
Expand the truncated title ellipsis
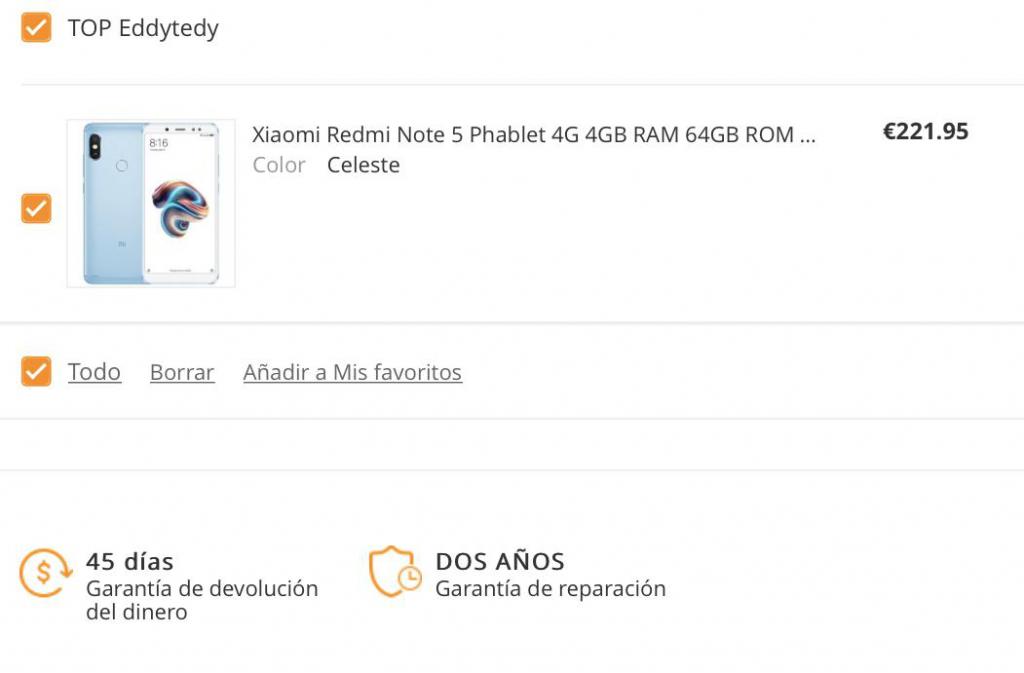[807, 136]
